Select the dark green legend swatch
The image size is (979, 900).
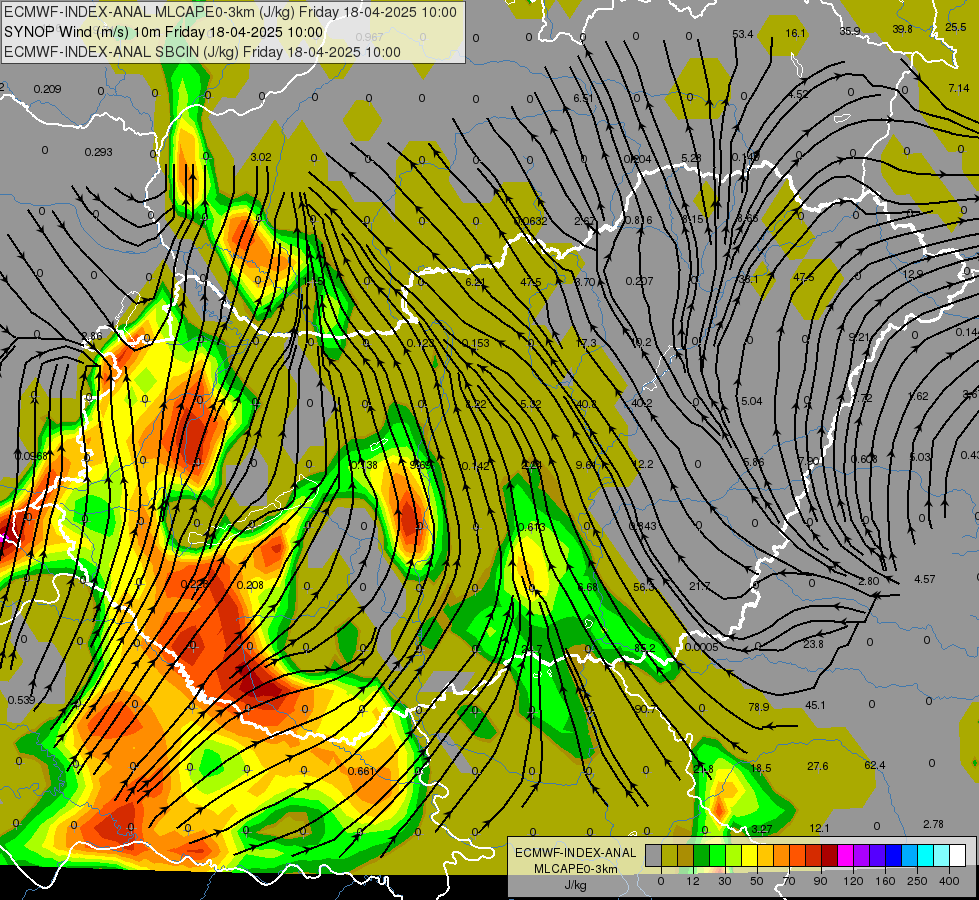(702, 855)
